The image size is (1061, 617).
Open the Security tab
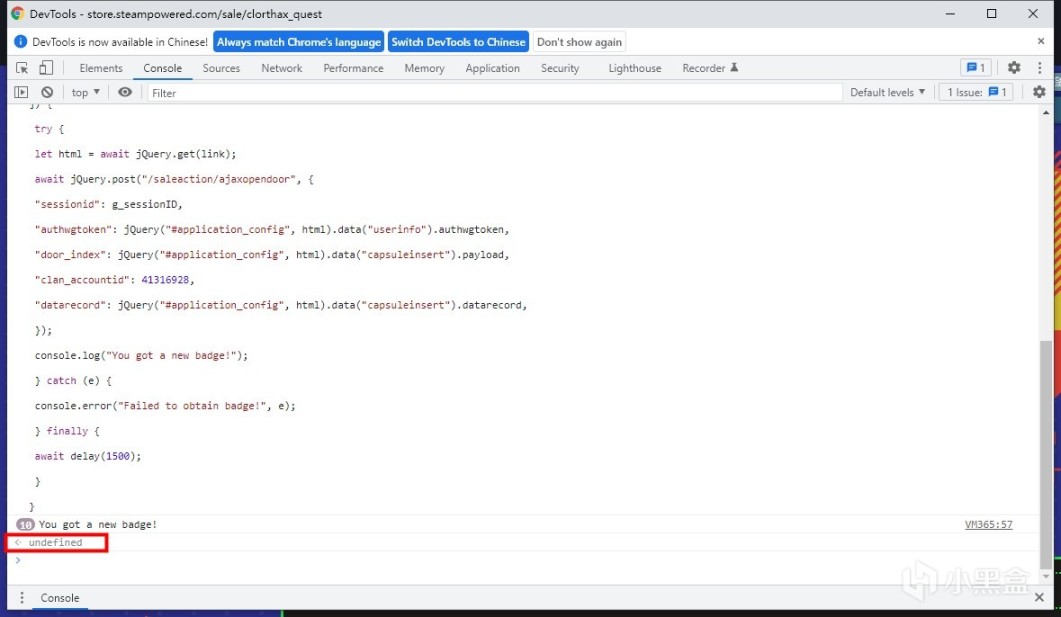560,68
